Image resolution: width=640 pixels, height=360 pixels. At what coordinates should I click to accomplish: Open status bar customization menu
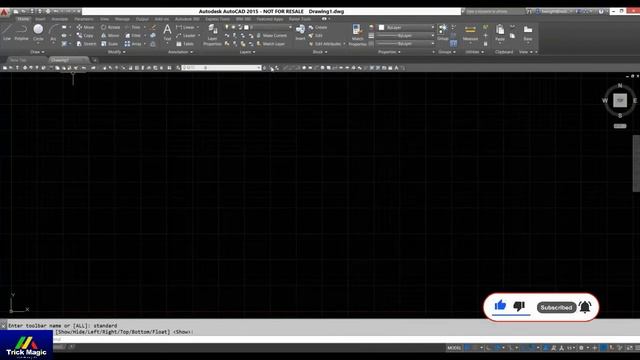(637, 348)
